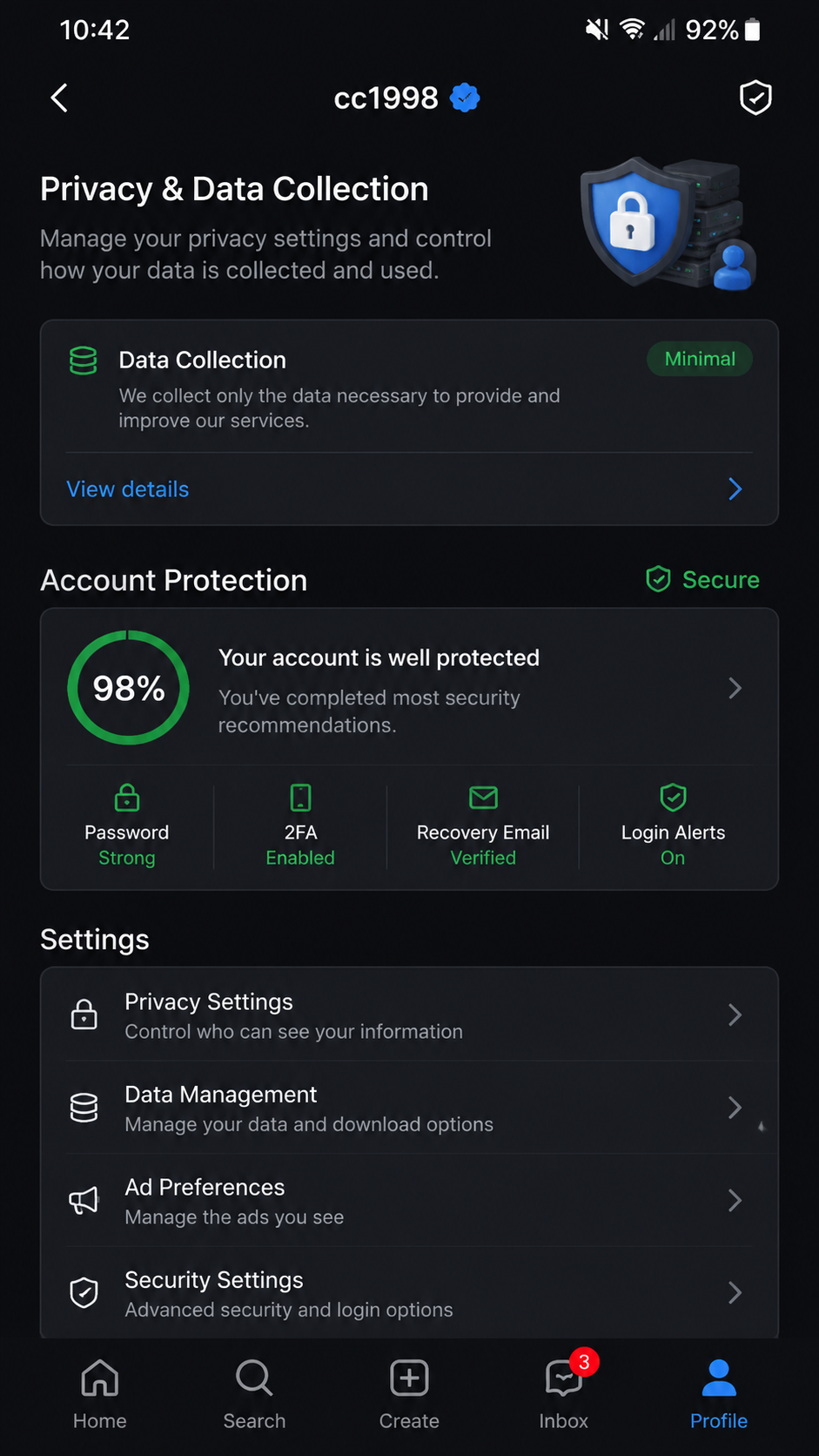Tap the back arrow icon
This screenshot has width=819, height=1456.
[59, 98]
